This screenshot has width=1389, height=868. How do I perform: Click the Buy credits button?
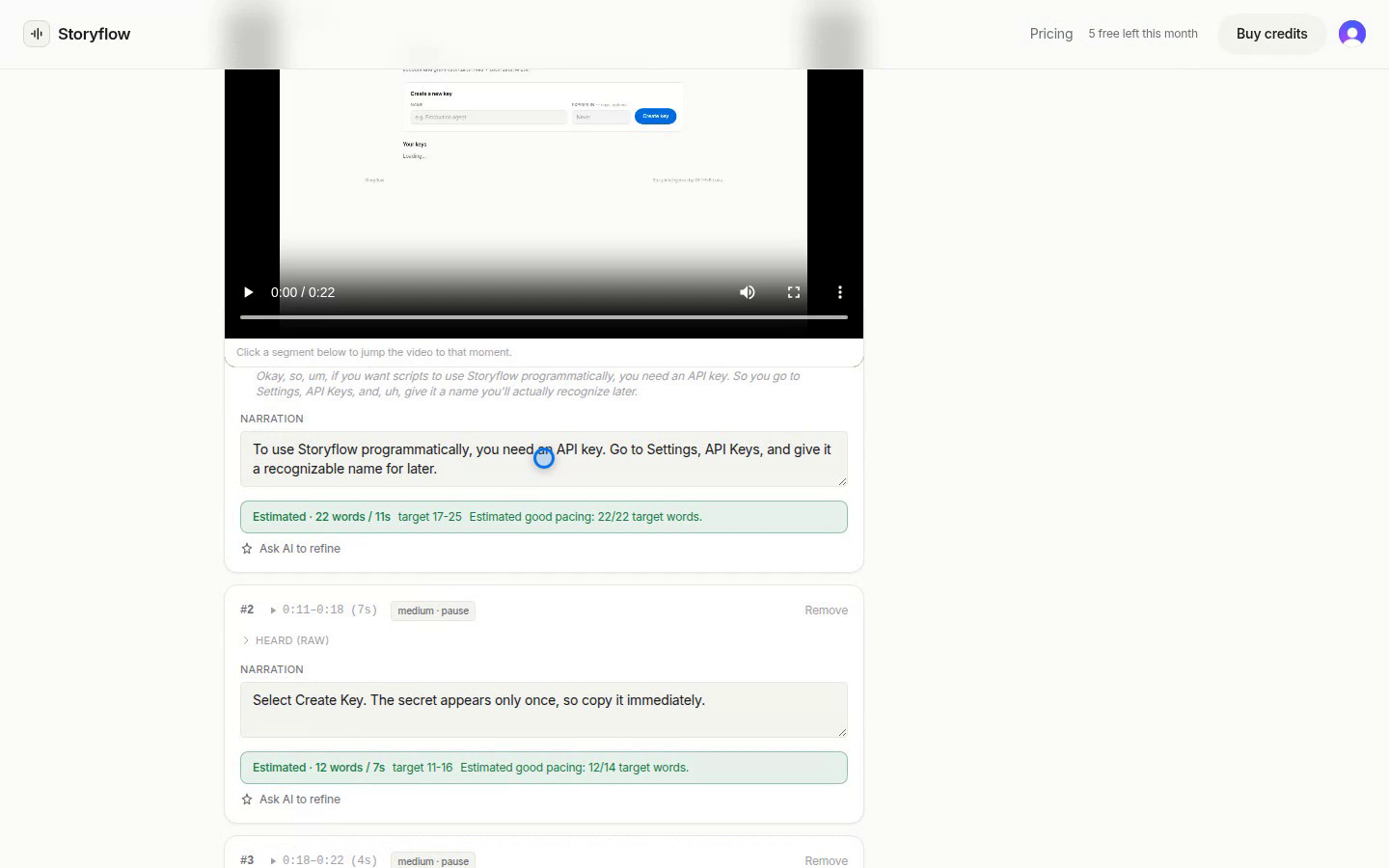point(1271,34)
